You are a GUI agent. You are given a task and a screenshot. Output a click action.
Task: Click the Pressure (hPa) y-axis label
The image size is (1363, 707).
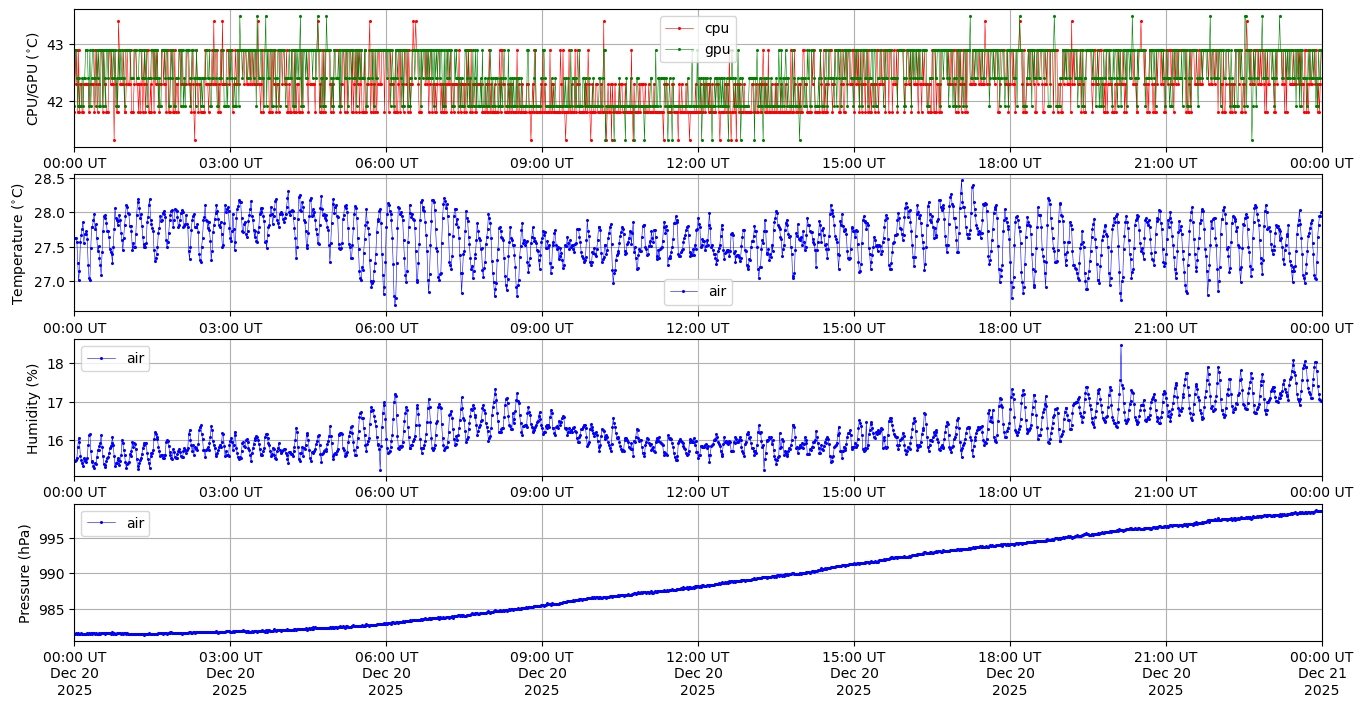(x=25, y=572)
